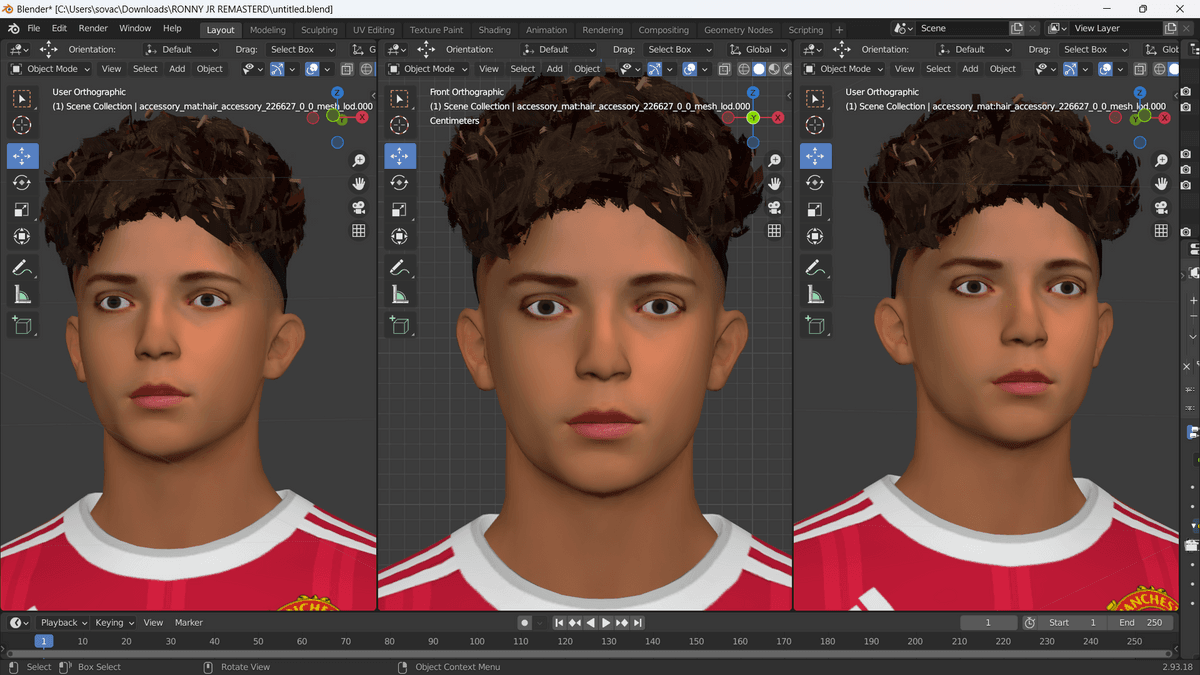Viewport: 1200px width, 675px height.
Task: Click the End frame 250 field
Action: click(1140, 623)
